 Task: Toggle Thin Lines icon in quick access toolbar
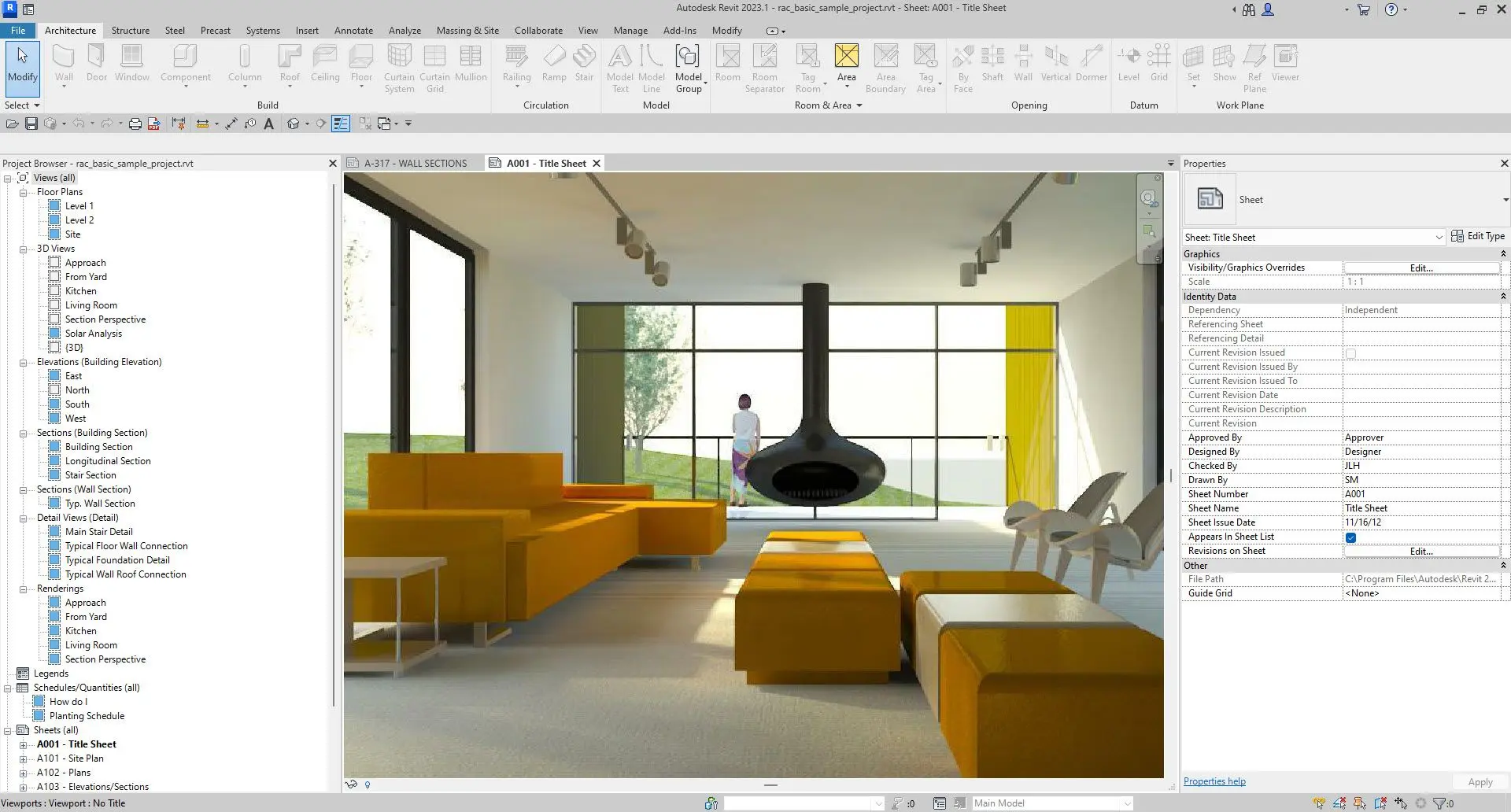point(341,124)
